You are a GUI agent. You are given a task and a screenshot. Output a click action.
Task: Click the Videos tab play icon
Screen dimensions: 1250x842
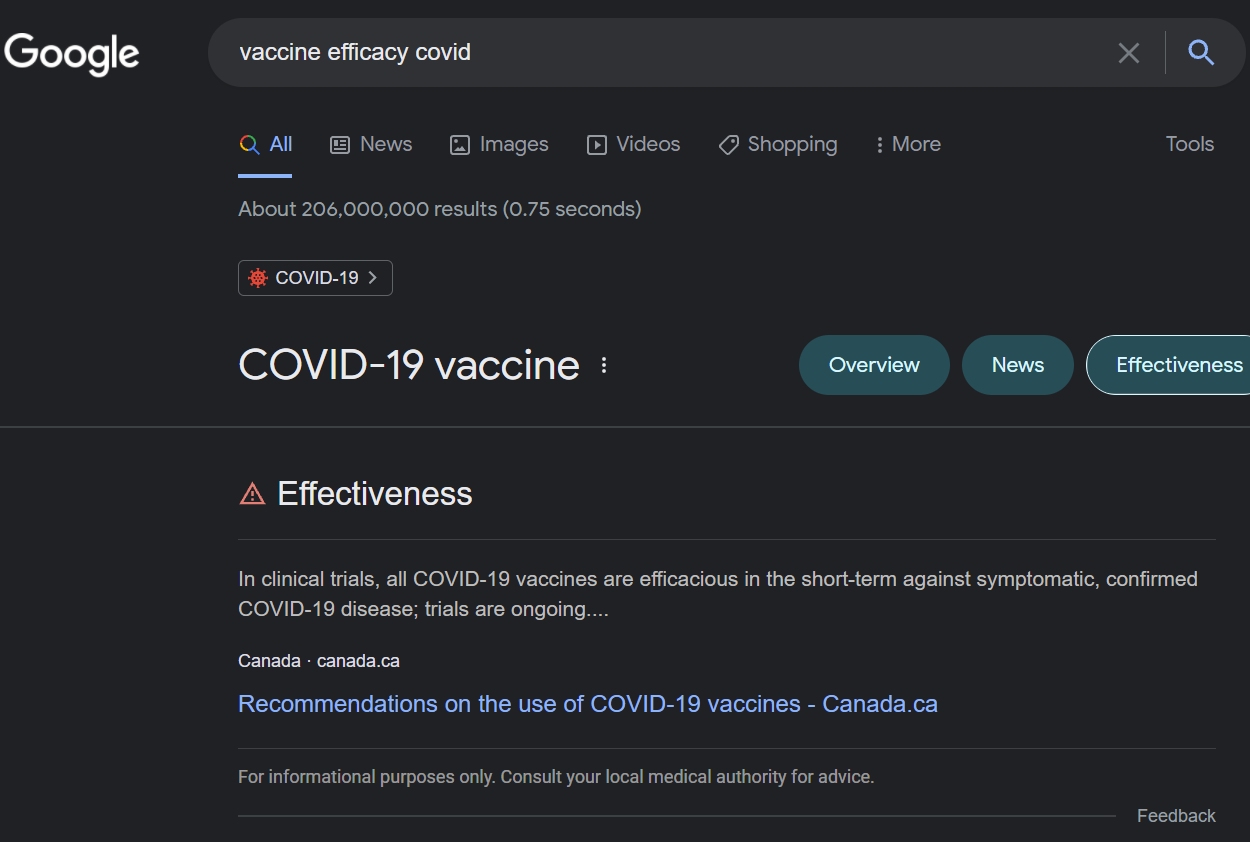pos(597,145)
